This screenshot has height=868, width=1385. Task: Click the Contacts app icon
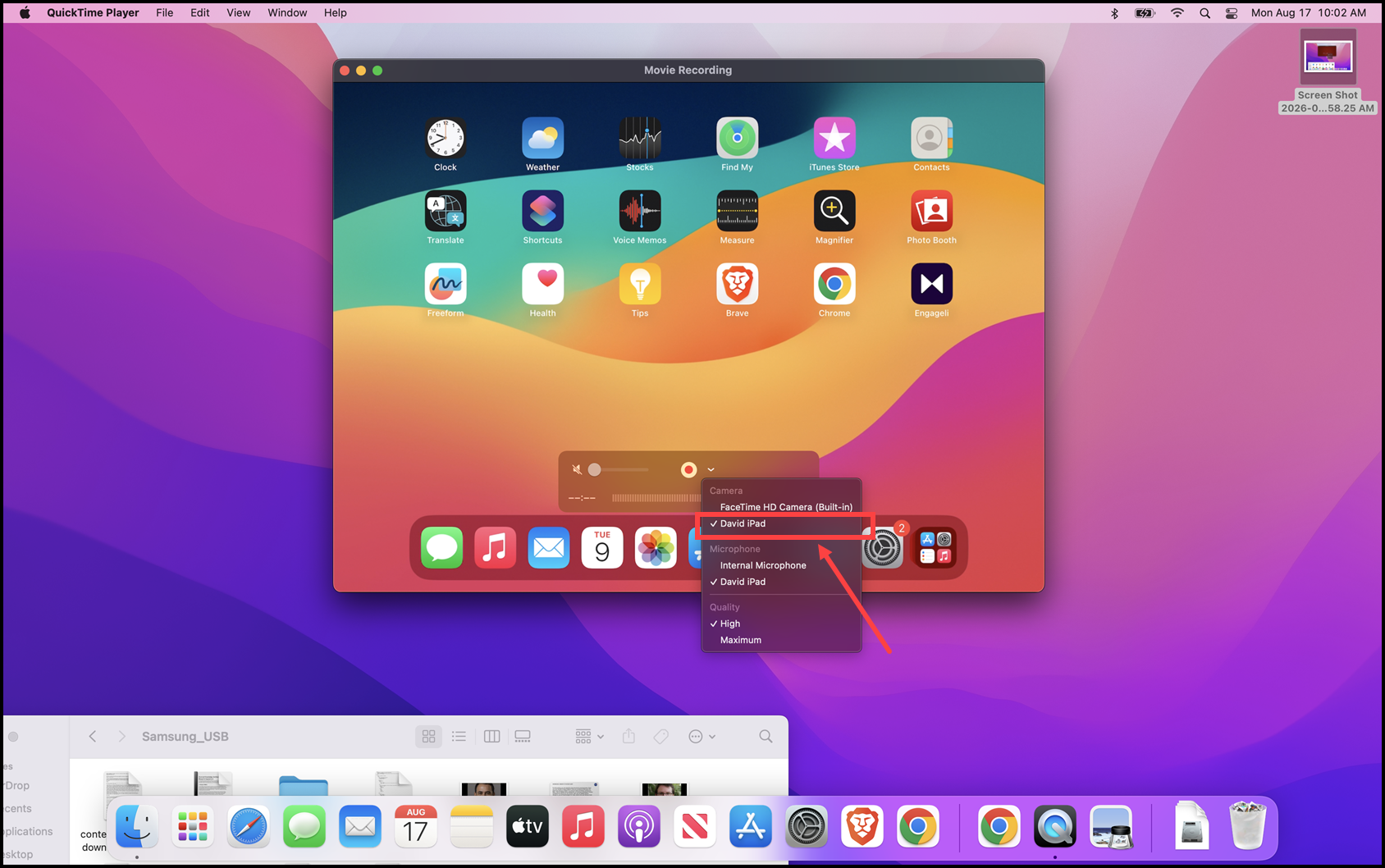[x=932, y=138]
